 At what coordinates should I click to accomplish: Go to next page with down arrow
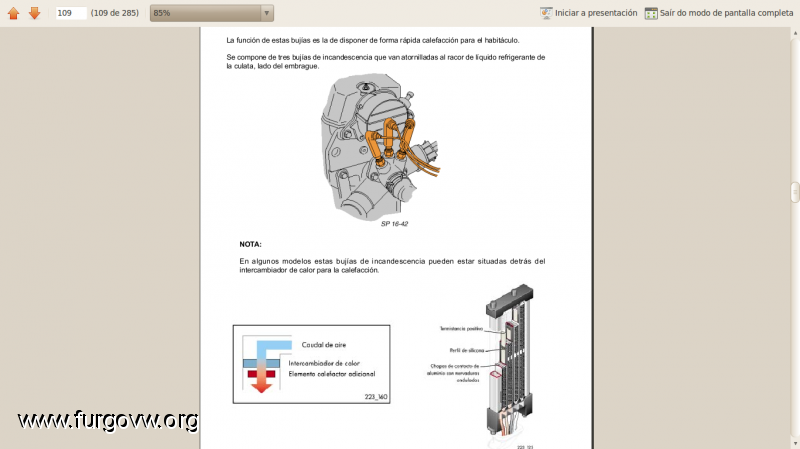(x=34, y=13)
